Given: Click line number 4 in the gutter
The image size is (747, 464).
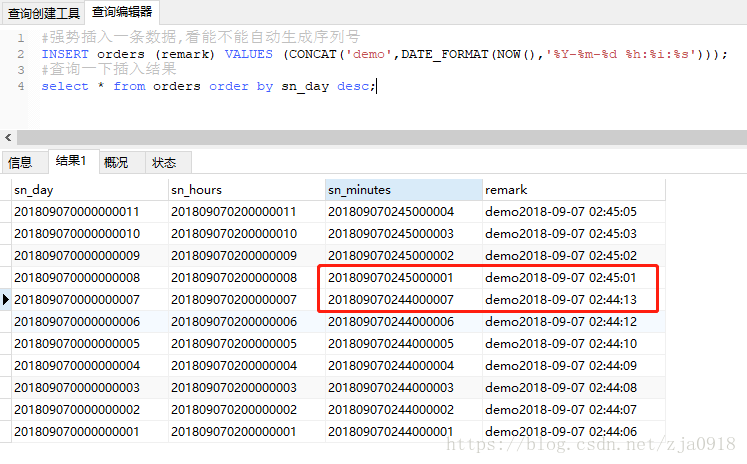Looking at the screenshot, I should click(x=20, y=86).
